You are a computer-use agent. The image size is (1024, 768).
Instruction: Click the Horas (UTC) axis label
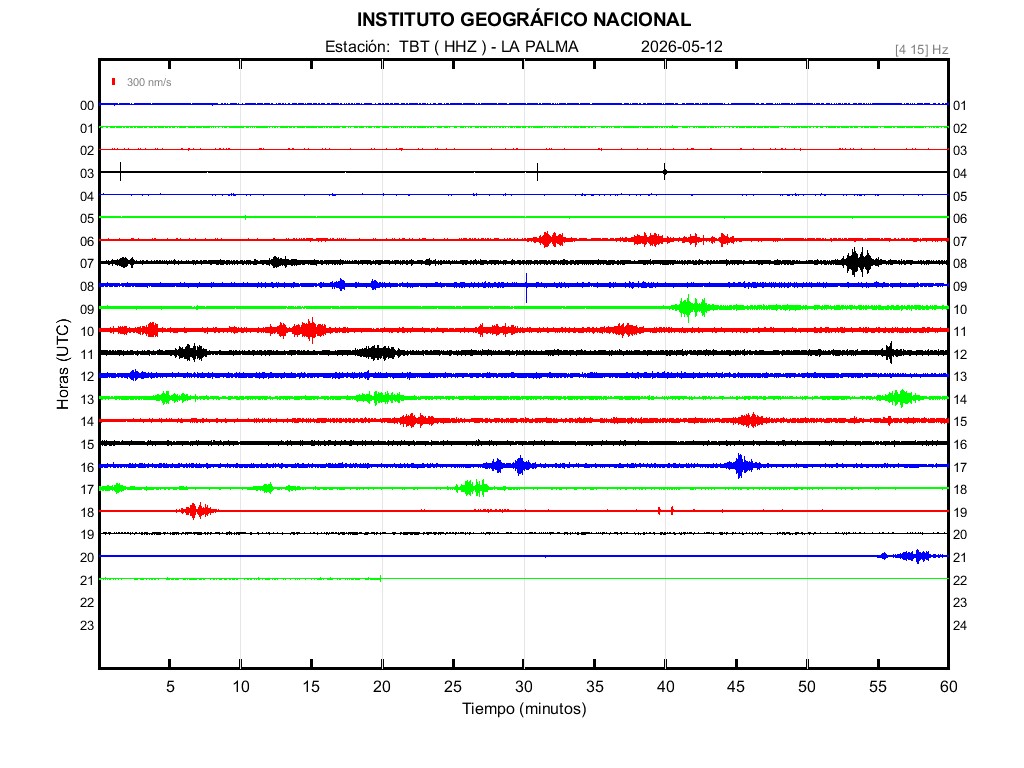(63, 364)
